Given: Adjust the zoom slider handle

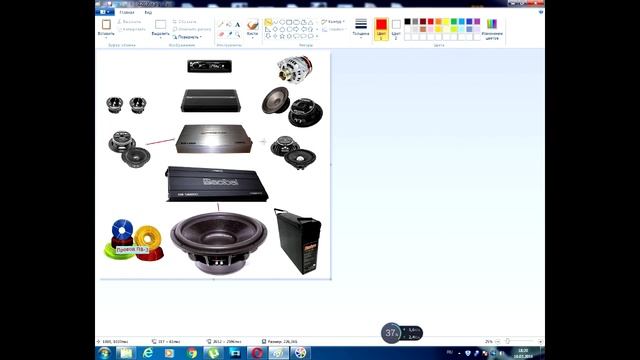Looking at the screenshot, I should pyautogui.click(x=508, y=341).
